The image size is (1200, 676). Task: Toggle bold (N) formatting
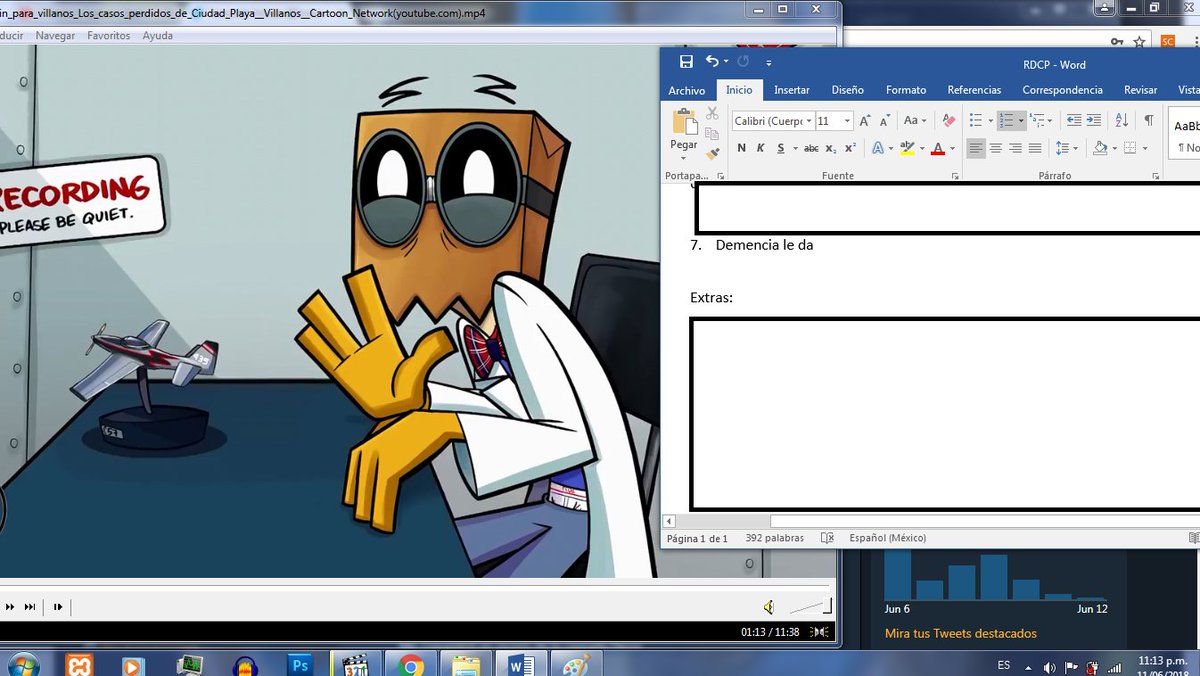(x=741, y=148)
